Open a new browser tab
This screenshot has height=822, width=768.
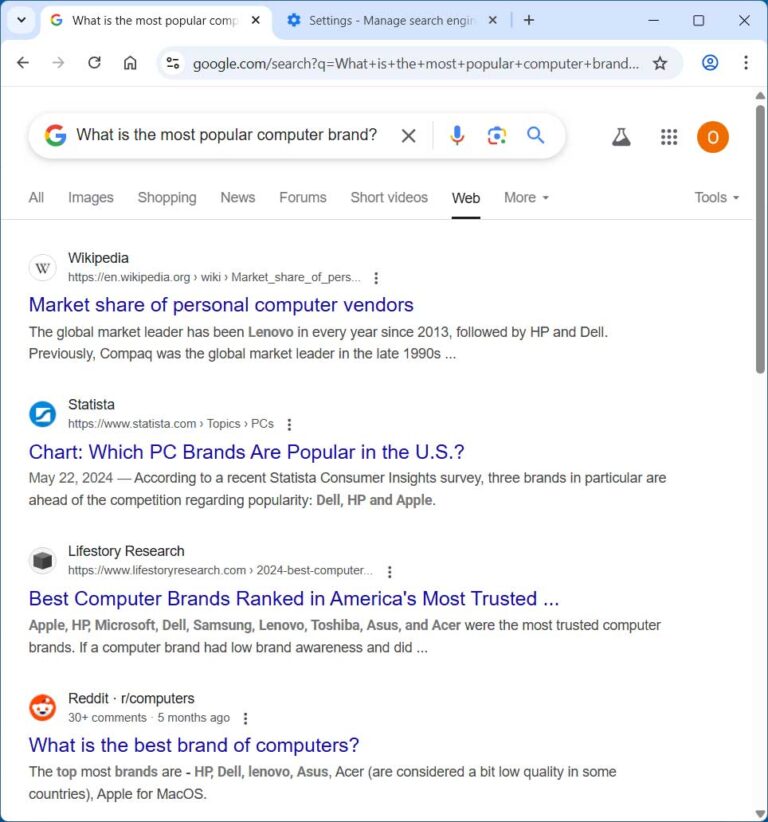pyautogui.click(x=529, y=20)
